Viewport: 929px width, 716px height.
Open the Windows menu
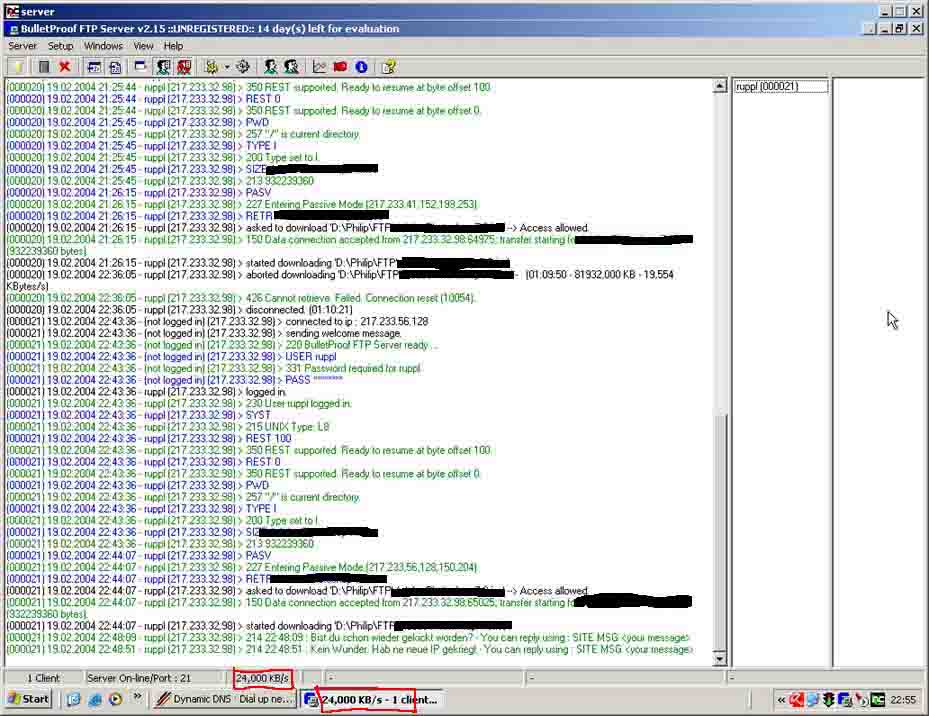pos(103,46)
